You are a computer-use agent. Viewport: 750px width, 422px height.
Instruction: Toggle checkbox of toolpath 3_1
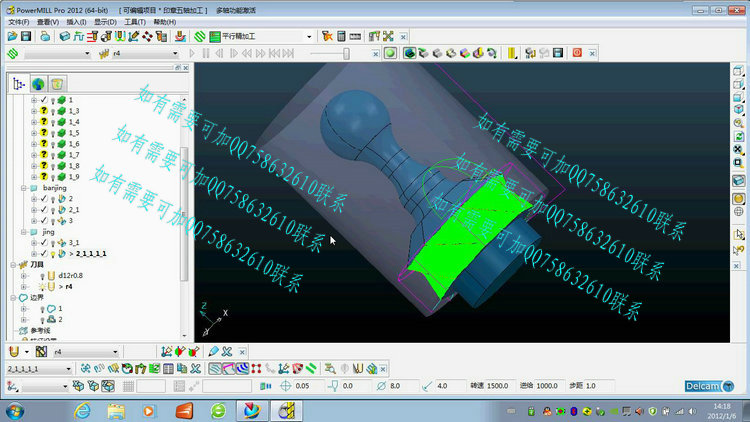[x=44, y=243]
